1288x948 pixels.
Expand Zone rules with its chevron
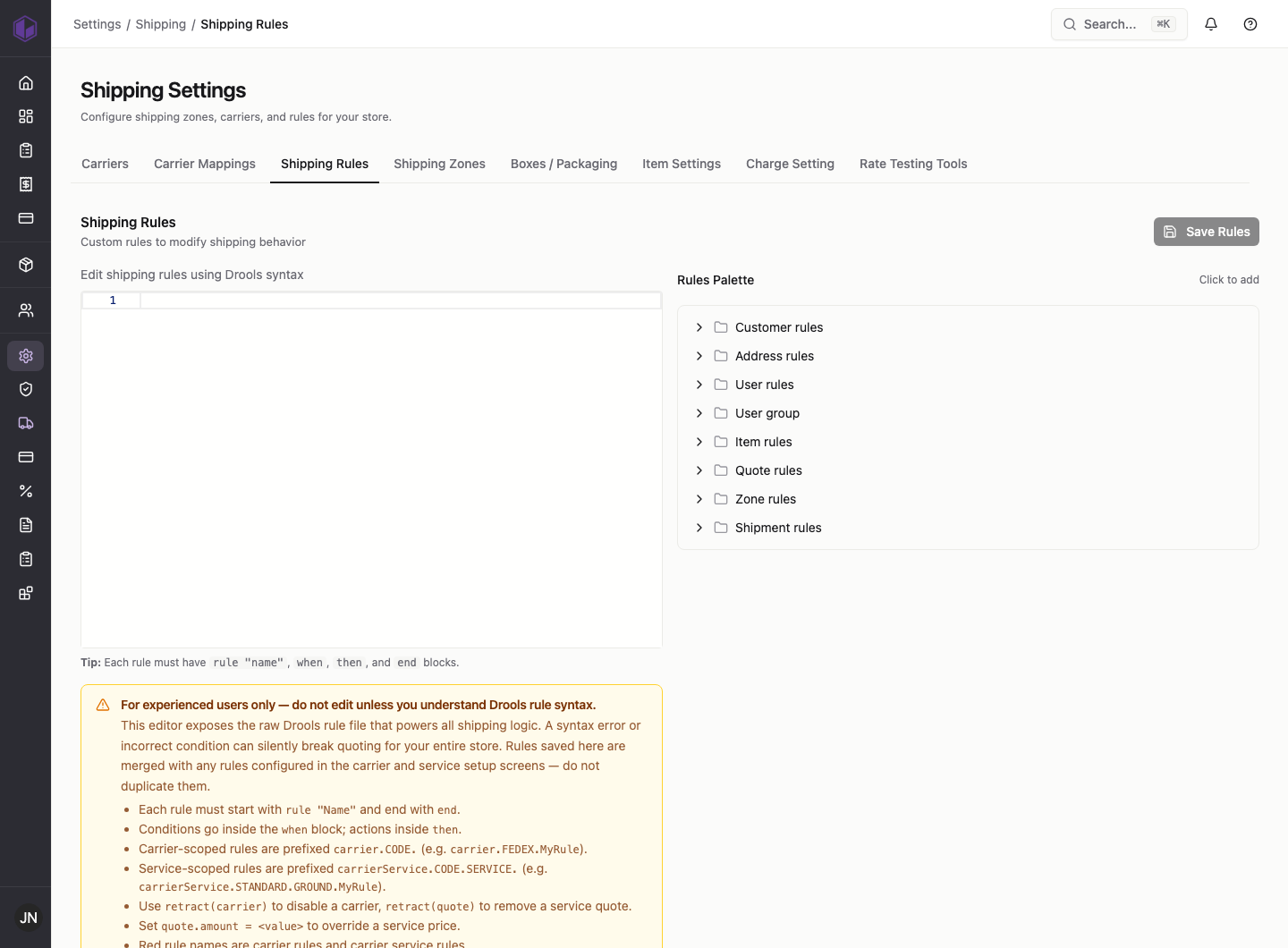[699, 499]
